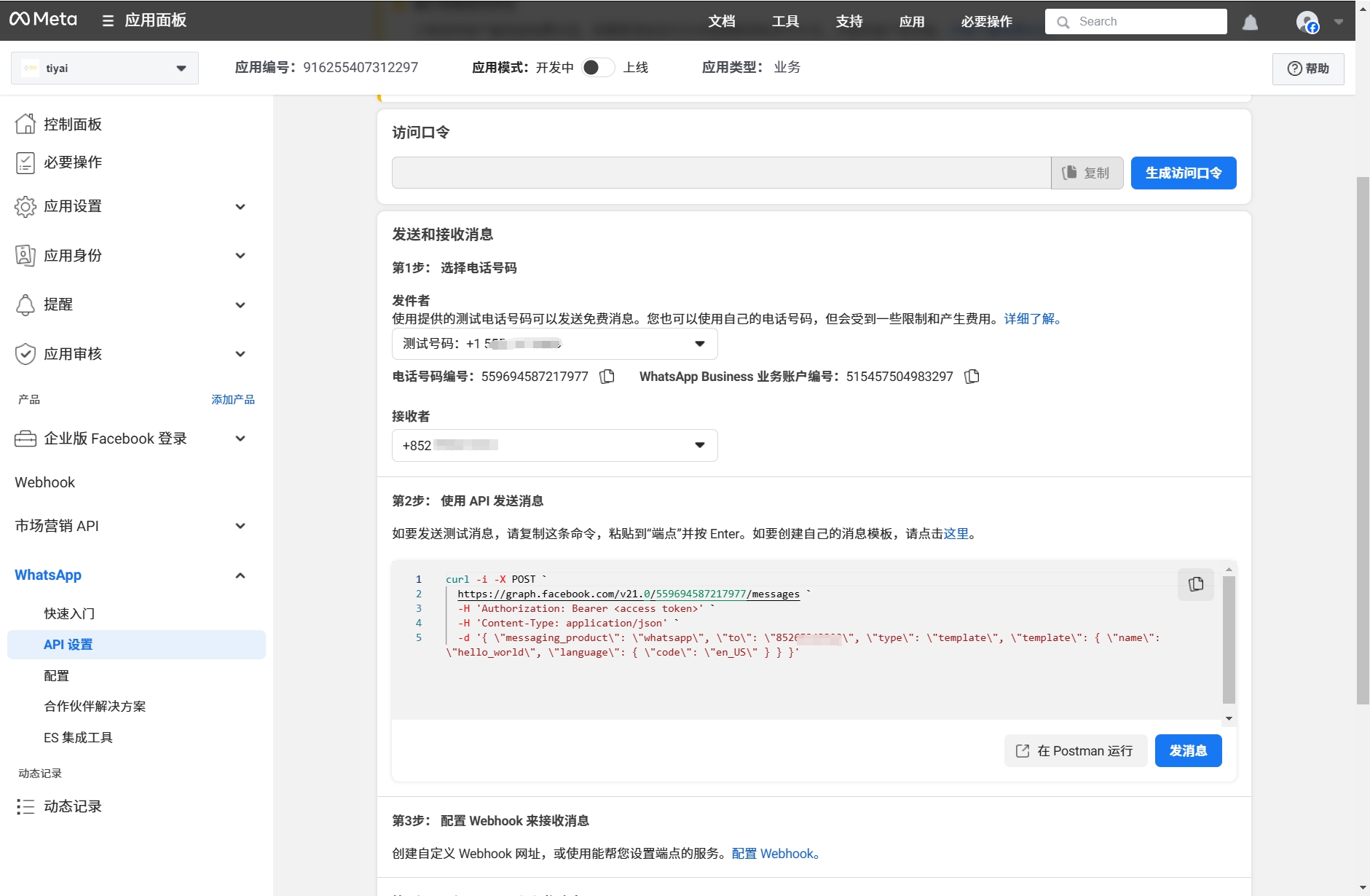Select 合作伙伴解决方案 under WhatsApp
This screenshot has height=896, width=1370.
tap(95, 706)
